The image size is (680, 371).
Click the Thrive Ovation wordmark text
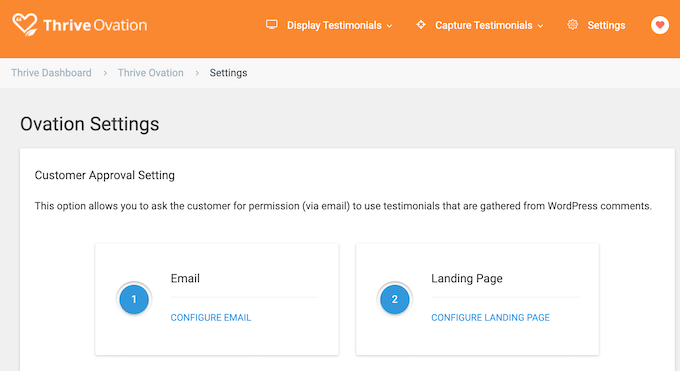pyautogui.click(x=95, y=25)
